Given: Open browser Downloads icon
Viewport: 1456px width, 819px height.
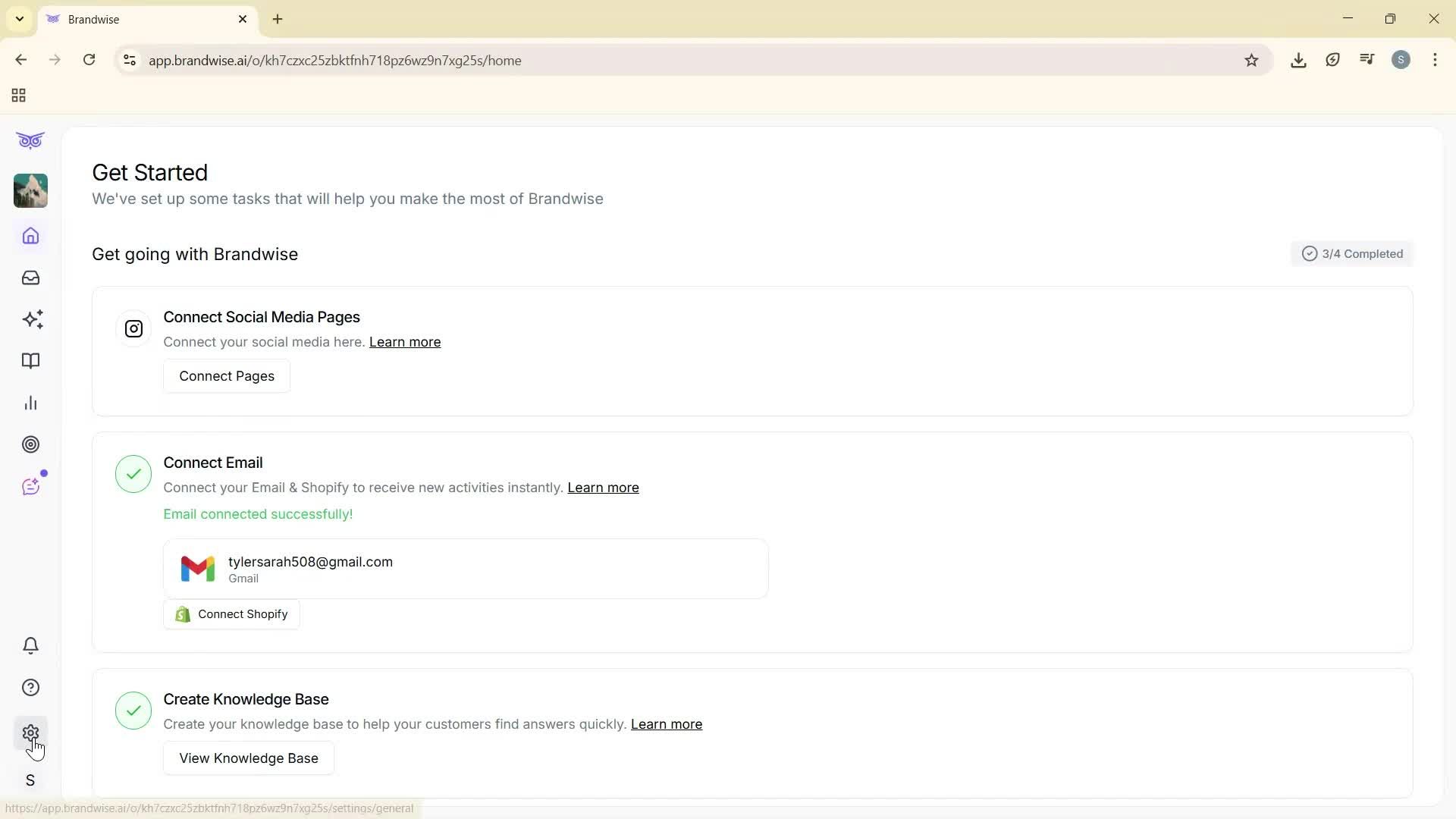Looking at the screenshot, I should [x=1298, y=60].
